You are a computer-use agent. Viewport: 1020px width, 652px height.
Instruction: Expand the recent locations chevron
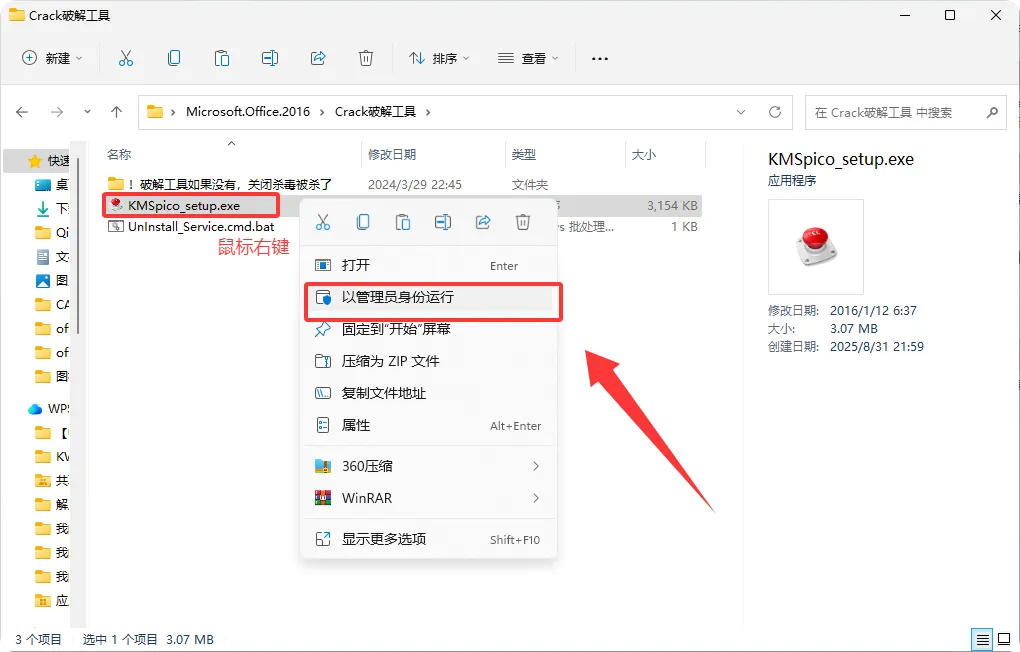pyautogui.click(x=87, y=112)
